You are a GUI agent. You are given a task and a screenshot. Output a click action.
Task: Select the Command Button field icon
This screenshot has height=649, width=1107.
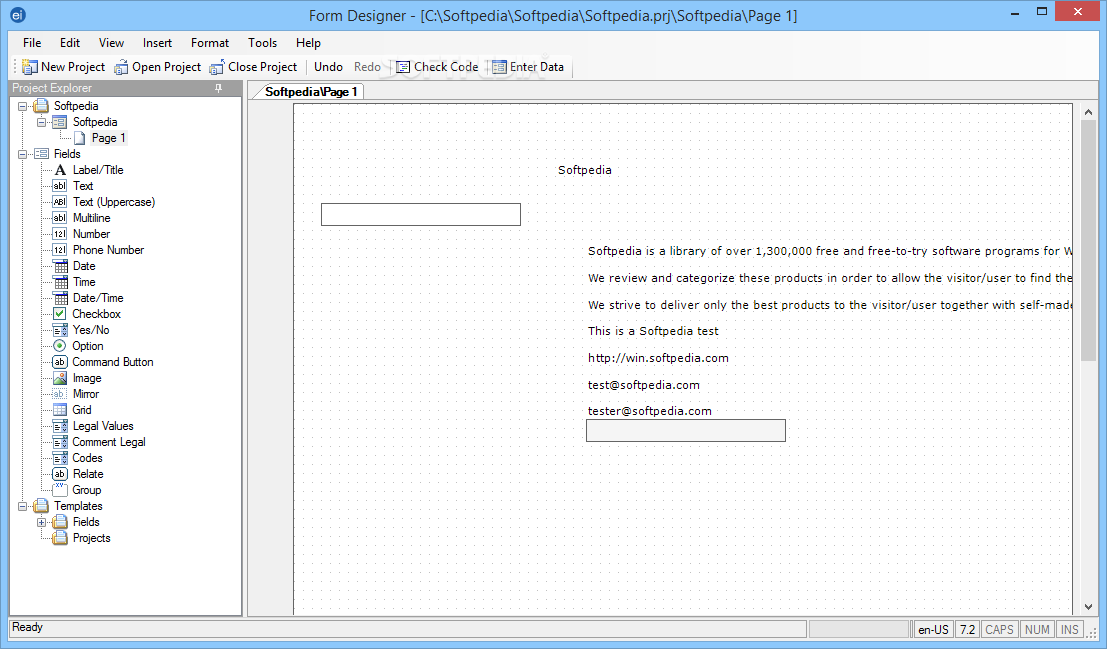pos(60,362)
